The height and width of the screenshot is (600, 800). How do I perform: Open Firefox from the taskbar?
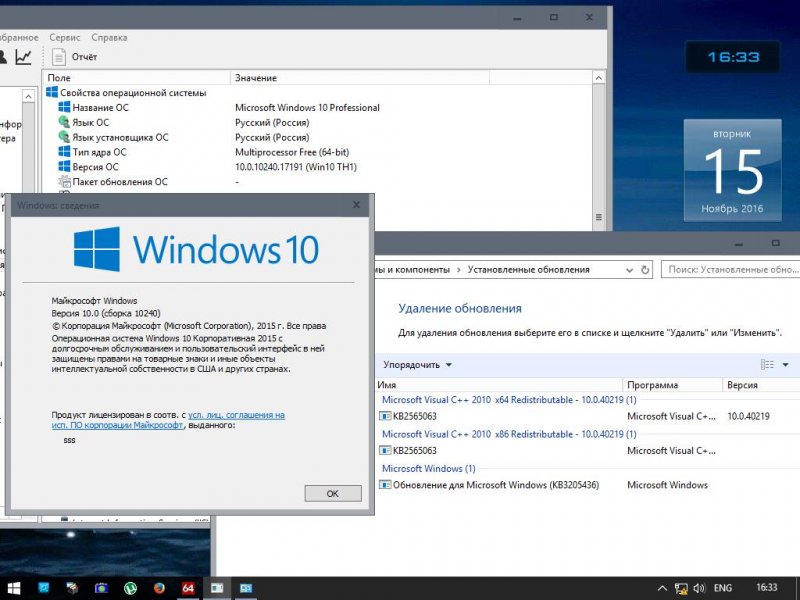click(159, 588)
